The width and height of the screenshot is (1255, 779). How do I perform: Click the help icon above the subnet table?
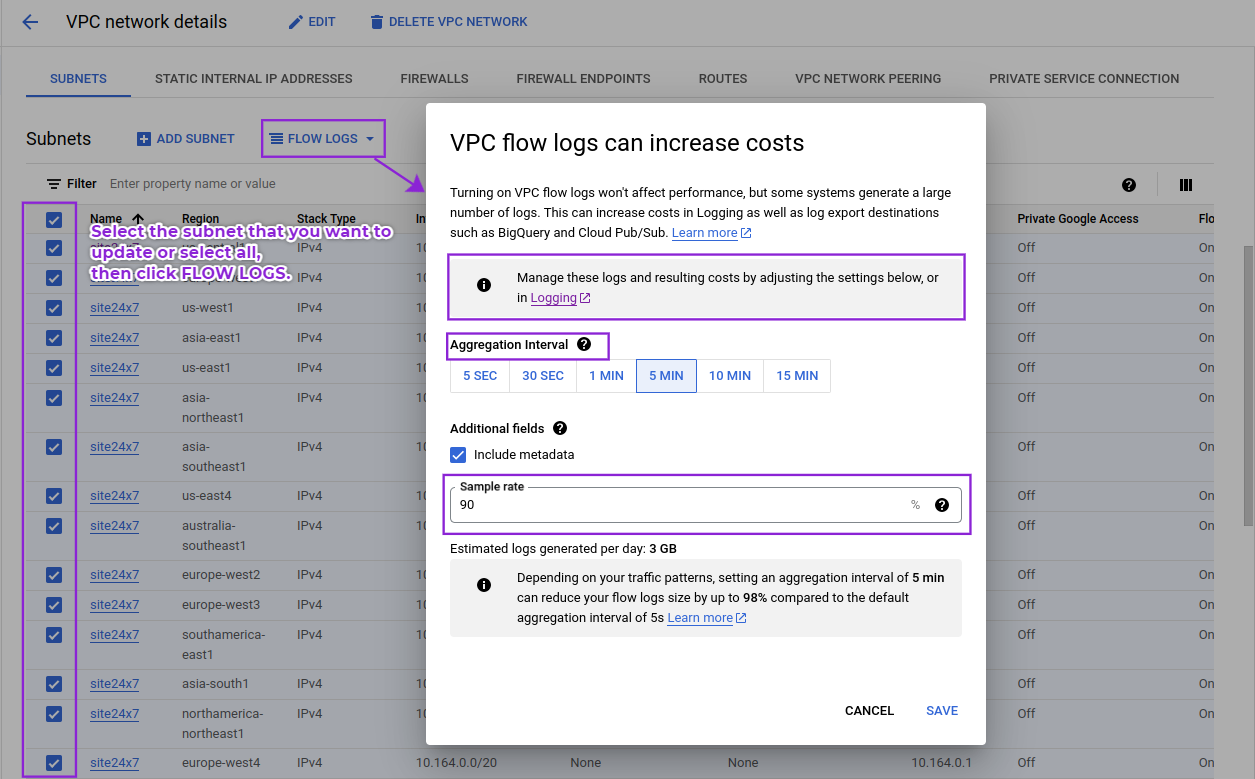click(x=1129, y=184)
